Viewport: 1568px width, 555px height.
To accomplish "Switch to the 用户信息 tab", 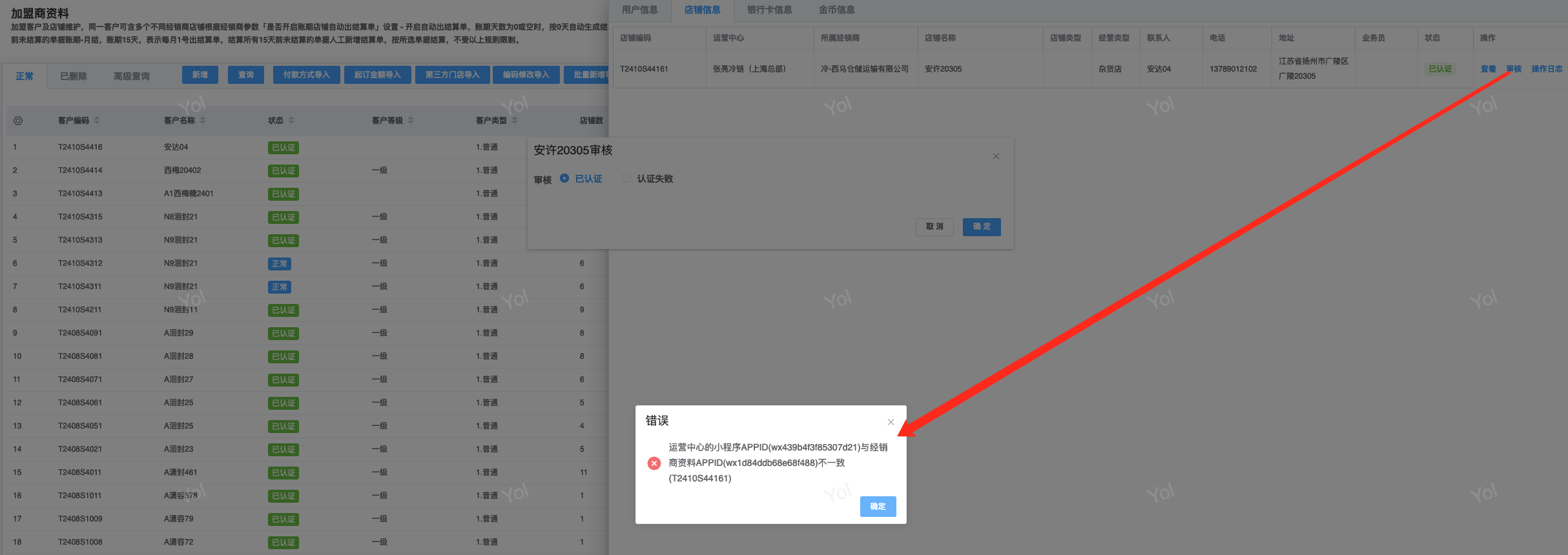I will (639, 10).
